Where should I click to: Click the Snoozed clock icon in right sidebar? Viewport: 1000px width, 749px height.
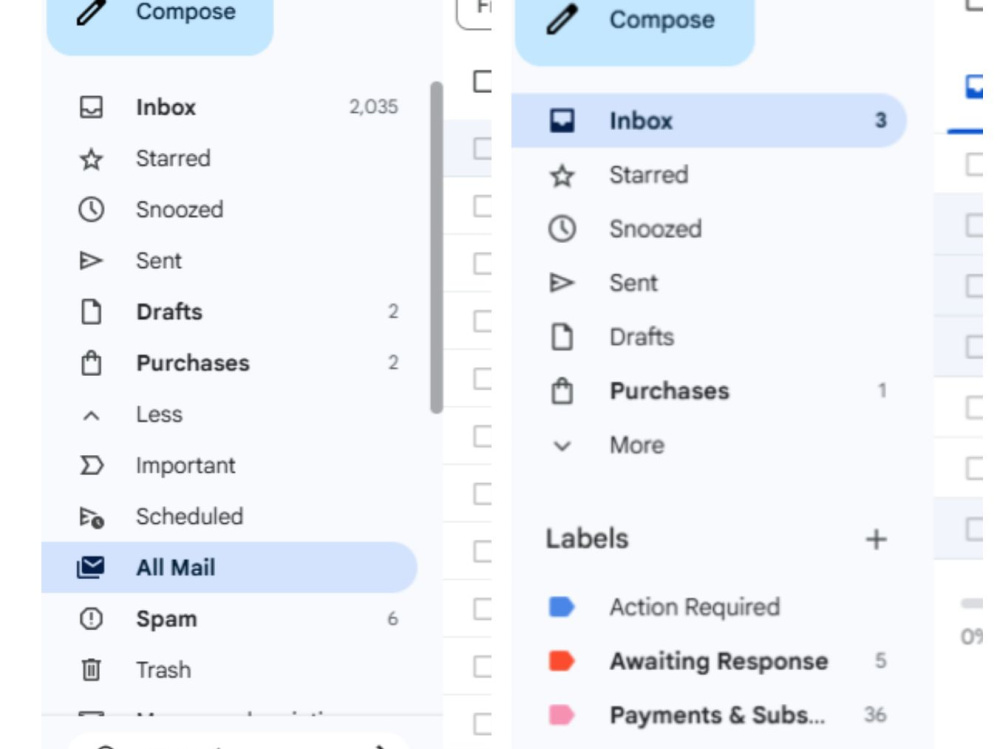tap(562, 229)
